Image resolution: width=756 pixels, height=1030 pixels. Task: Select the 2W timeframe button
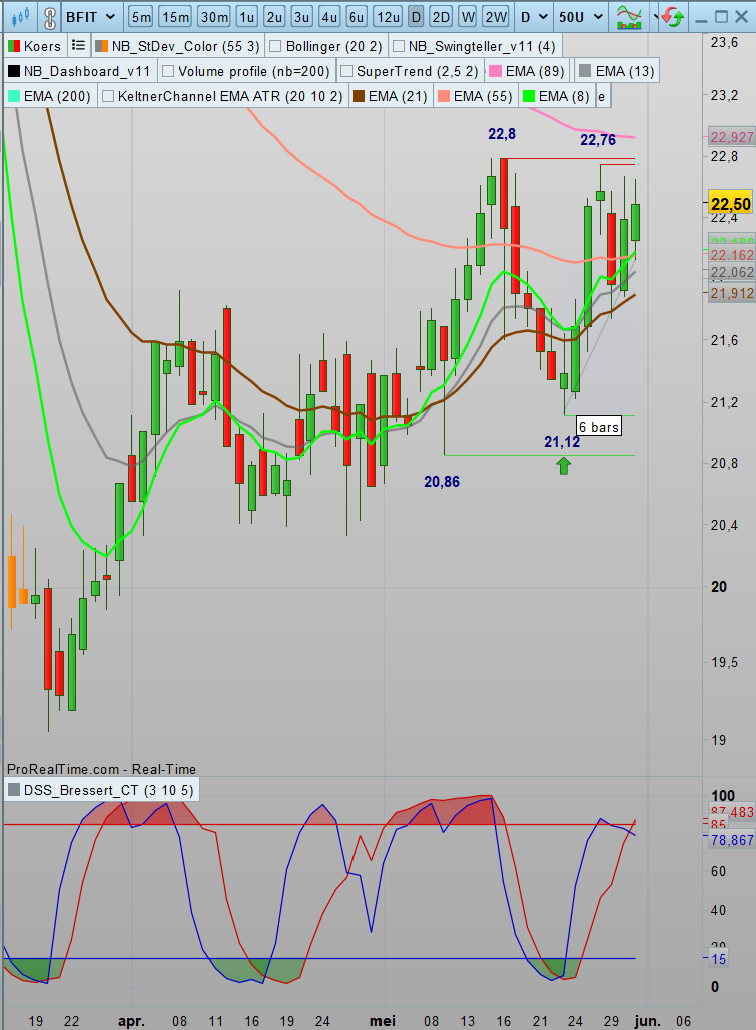(x=494, y=17)
